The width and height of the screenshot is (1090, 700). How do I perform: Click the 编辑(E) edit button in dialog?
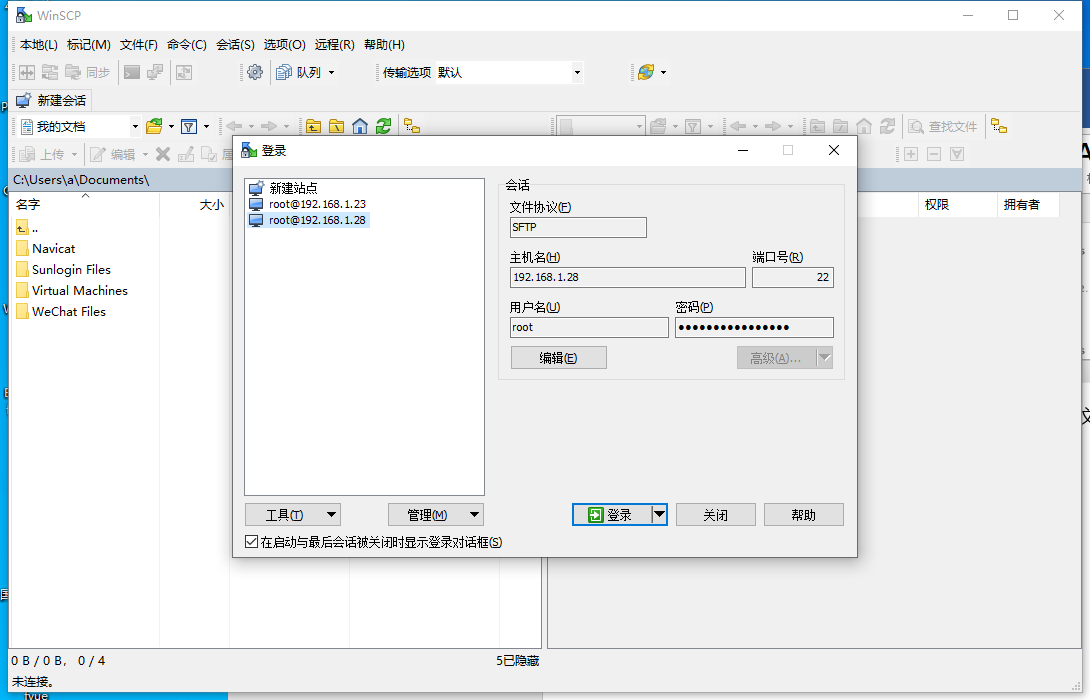[x=558, y=358]
